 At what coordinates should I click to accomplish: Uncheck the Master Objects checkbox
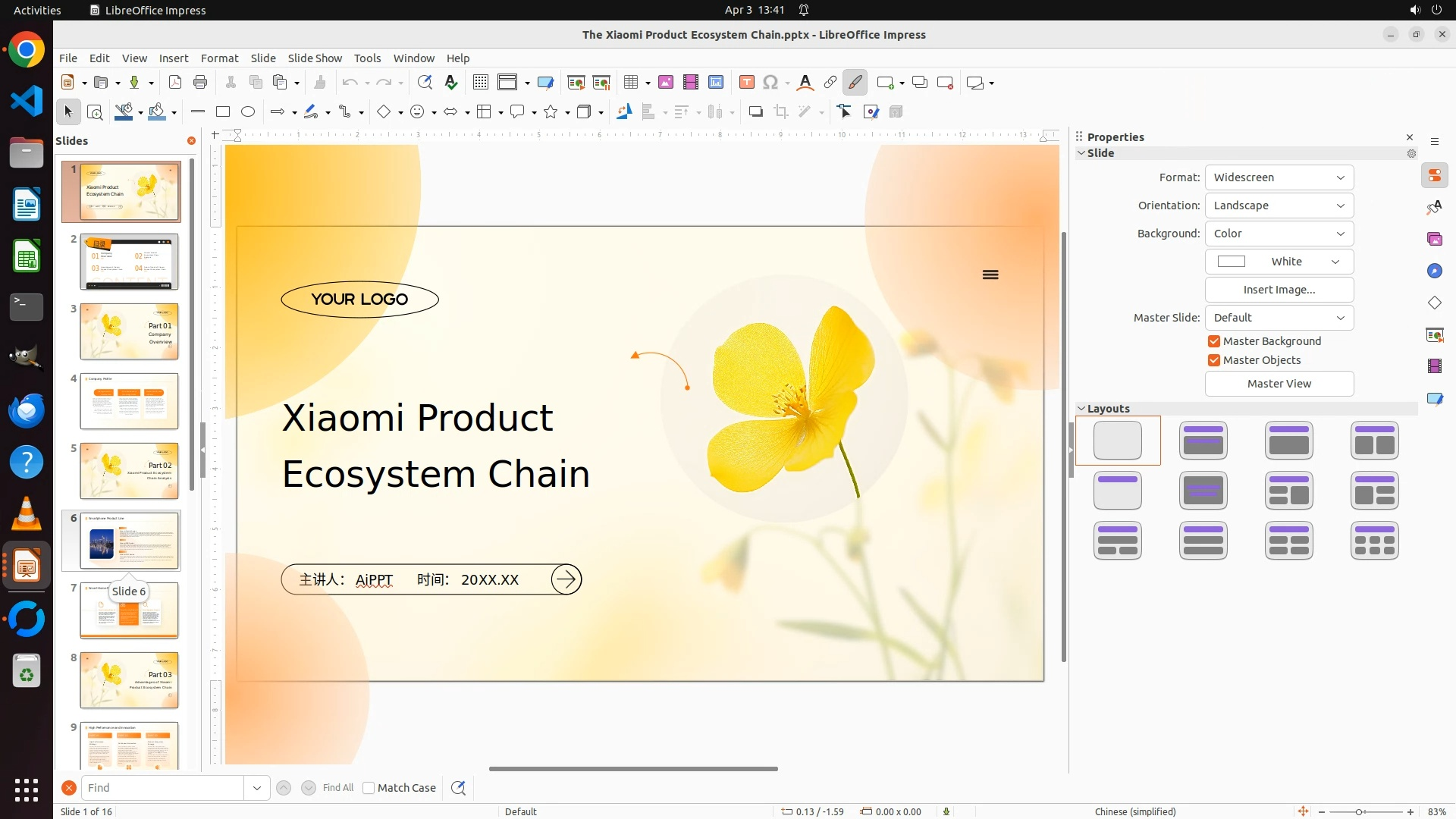tap(1214, 360)
